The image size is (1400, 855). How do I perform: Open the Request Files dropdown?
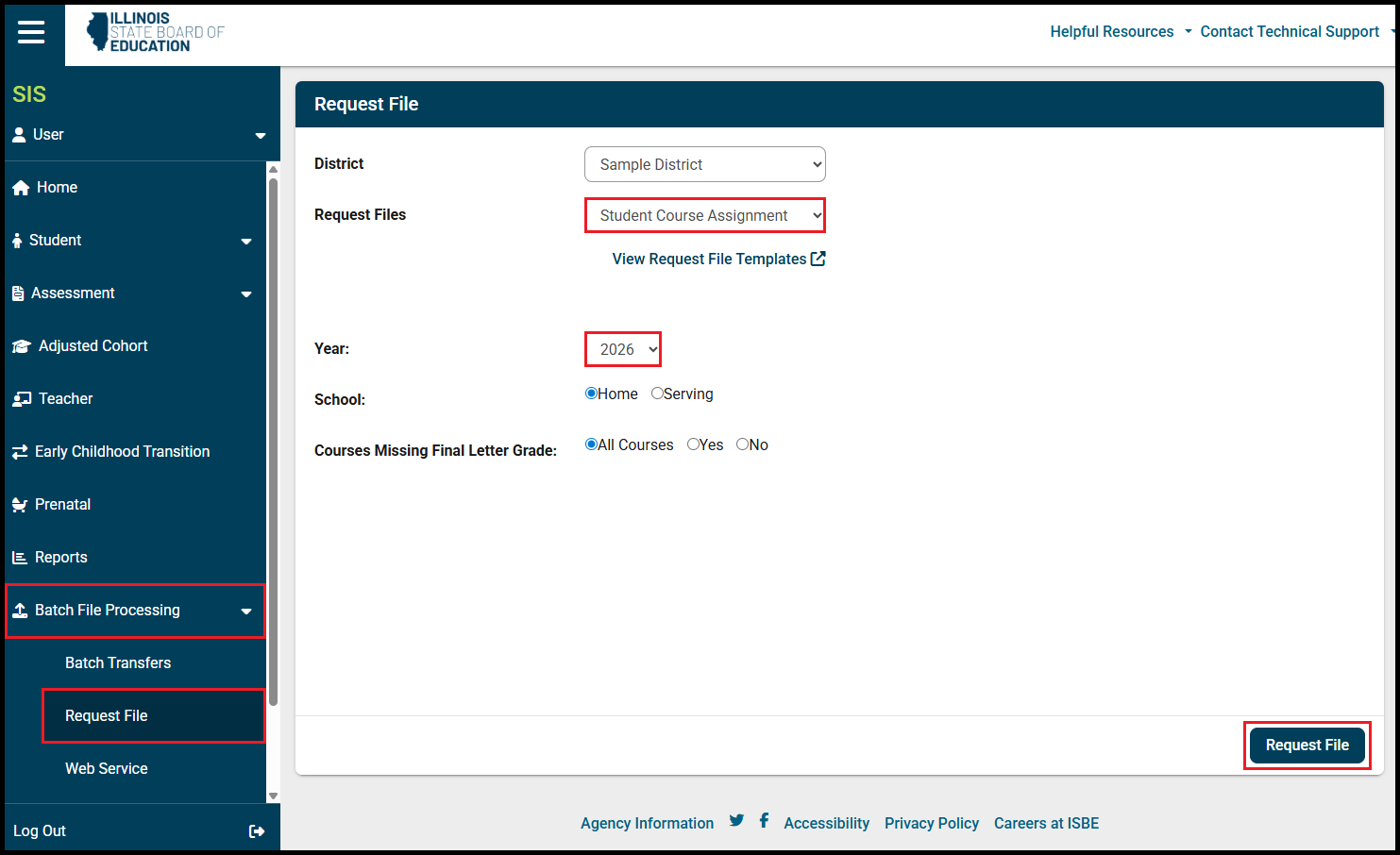(x=704, y=215)
